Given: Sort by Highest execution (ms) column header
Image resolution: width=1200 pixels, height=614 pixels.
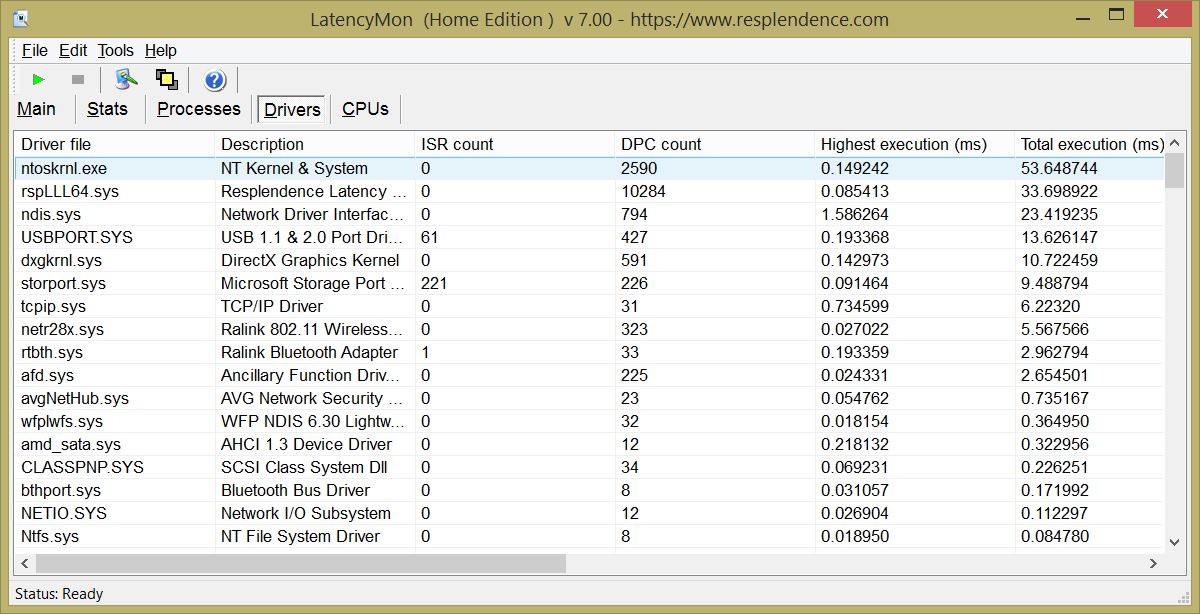Looking at the screenshot, I should [x=915, y=144].
